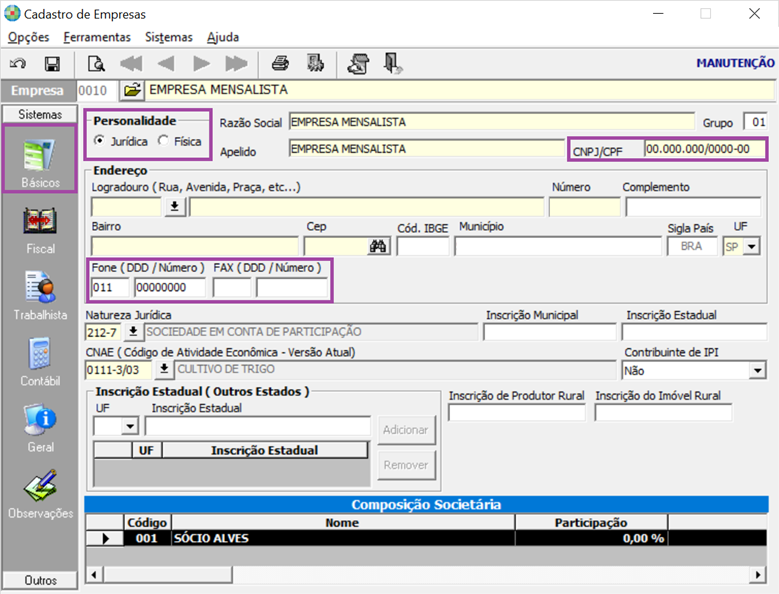Click the undo arrow toolbar icon
Viewport: 779px width, 594px height.
(18, 64)
